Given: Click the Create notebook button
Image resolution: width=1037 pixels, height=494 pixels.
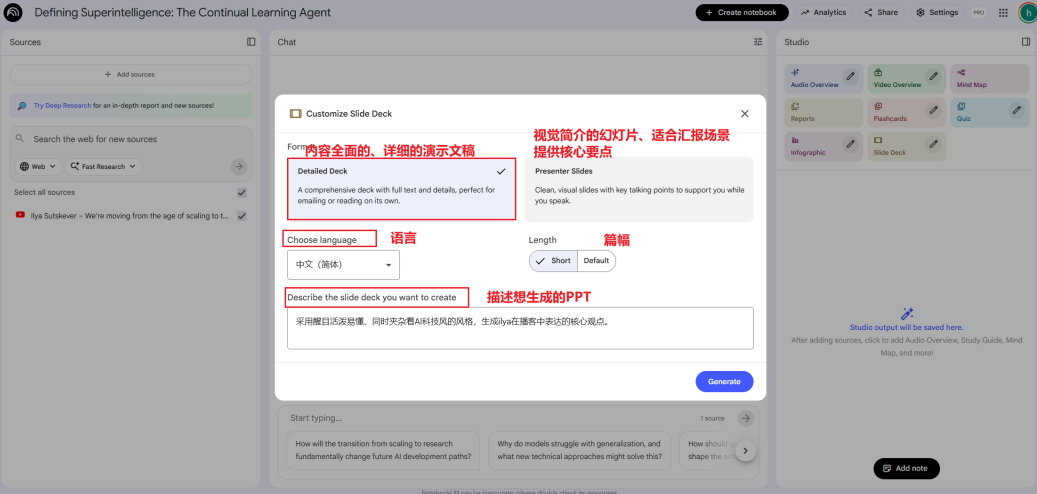Looking at the screenshot, I should (742, 13).
